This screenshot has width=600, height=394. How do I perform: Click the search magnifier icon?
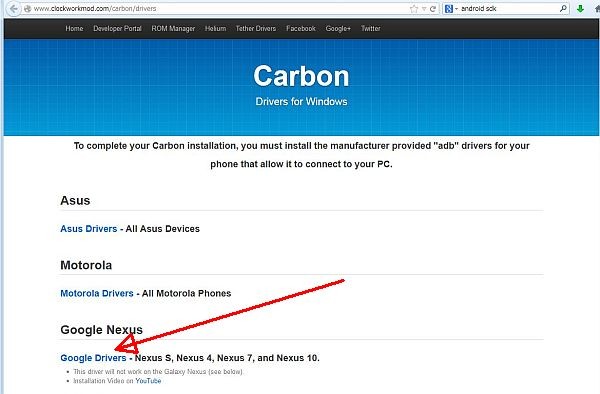pyautogui.click(x=563, y=8)
